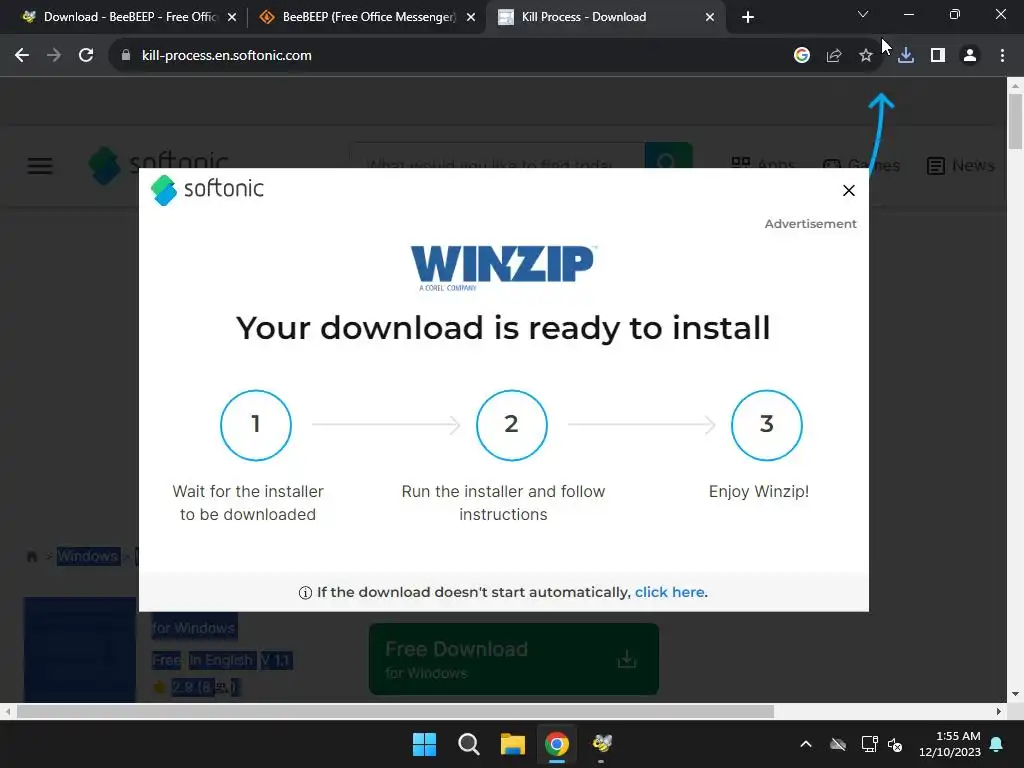
Task: Open the Softonic hamburger menu
Action: pyautogui.click(x=40, y=165)
